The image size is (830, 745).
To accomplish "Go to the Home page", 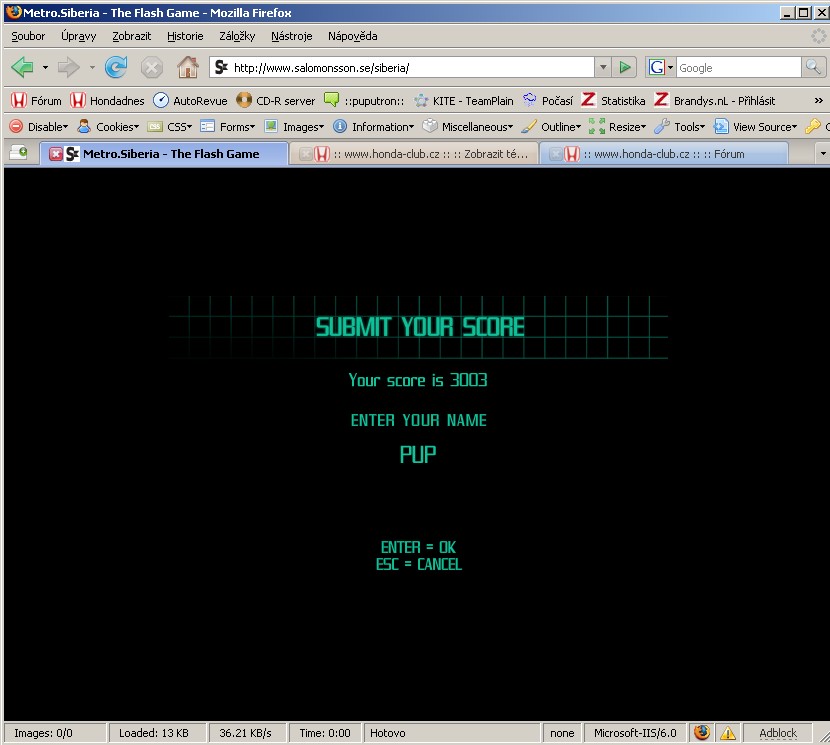I will [x=187, y=68].
